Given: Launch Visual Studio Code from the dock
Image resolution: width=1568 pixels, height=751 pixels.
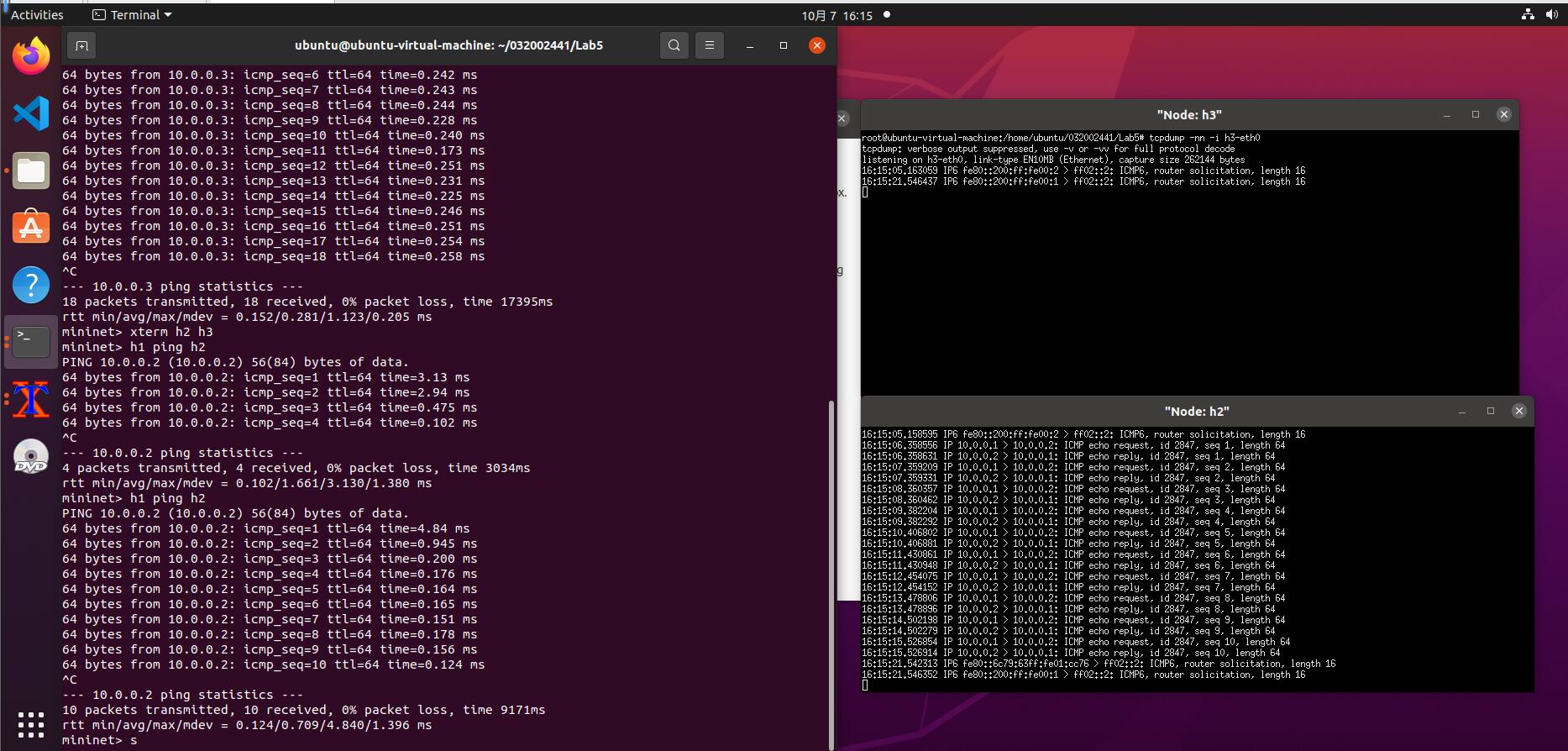Looking at the screenshot, I should 31,113.
